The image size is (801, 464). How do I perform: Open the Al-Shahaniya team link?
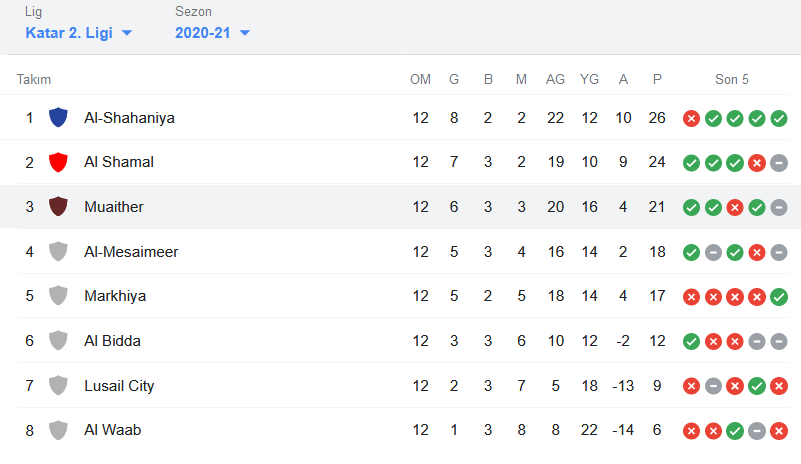click(129, 118)
